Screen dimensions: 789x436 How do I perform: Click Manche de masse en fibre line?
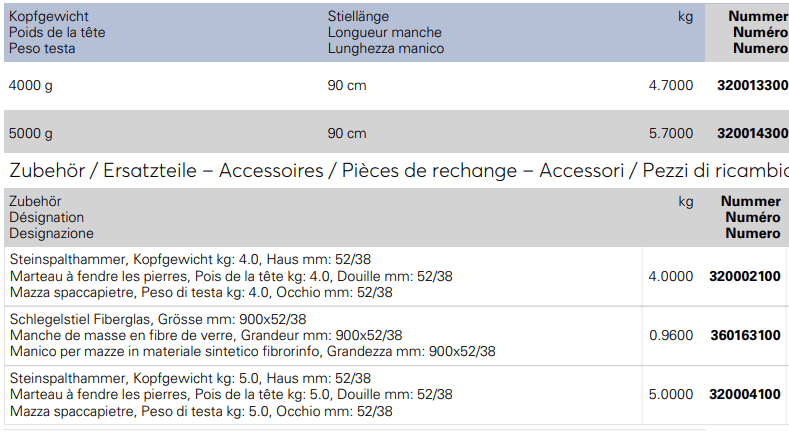pos(206,335)
